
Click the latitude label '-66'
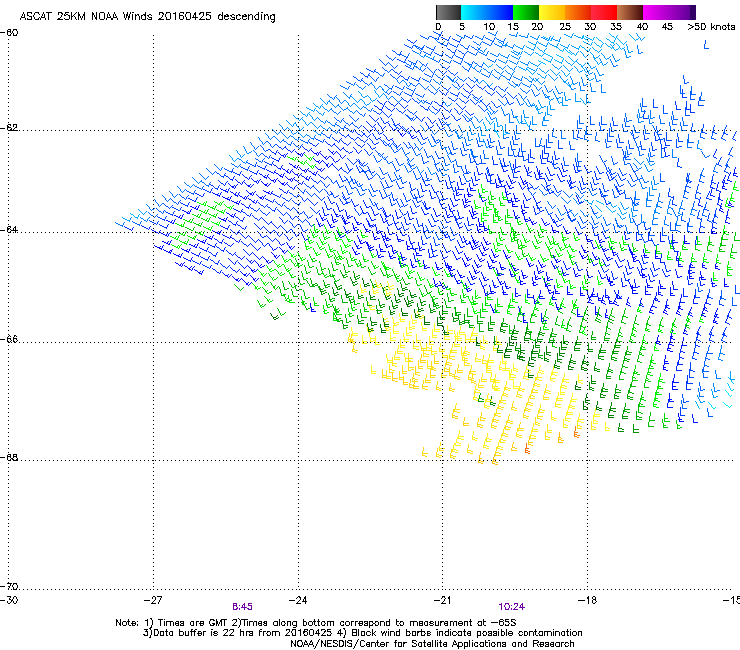pyautogui.click(x=9, y=339)
